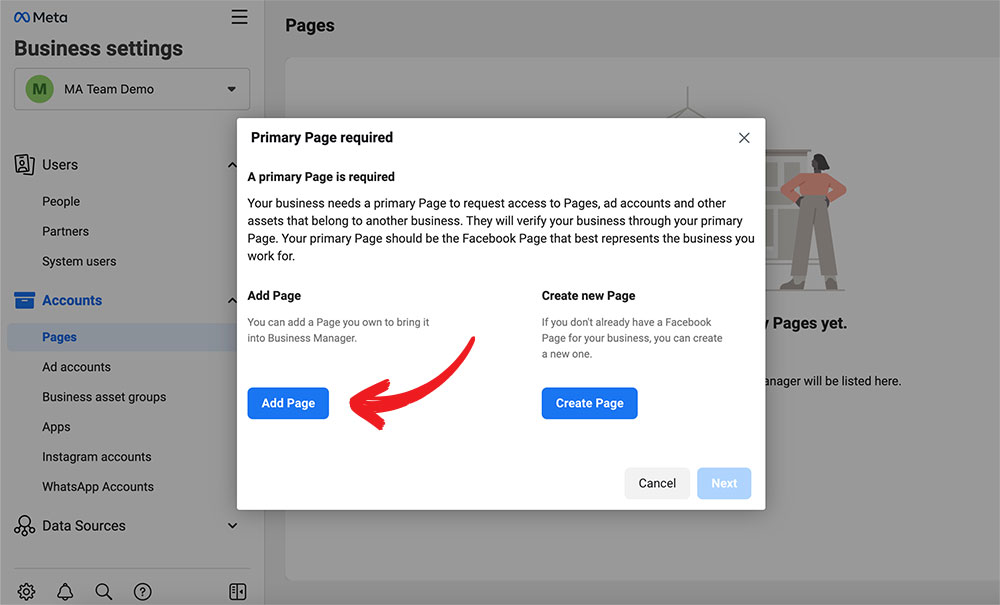
Task: Click the Add Page button
Action: [x=288, y=403]
